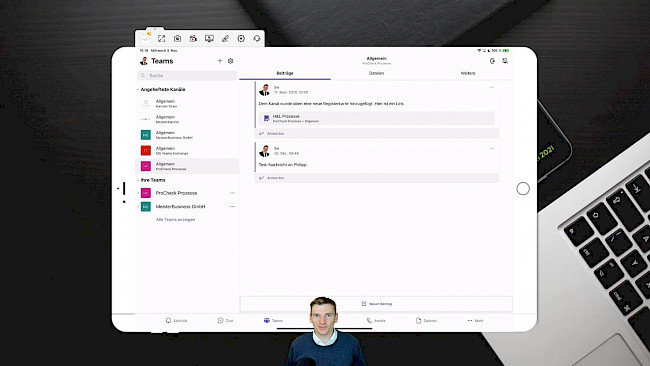Click the fullscreen icon in the mirroring toolbar
650x366 pixels.
point(161,39)
